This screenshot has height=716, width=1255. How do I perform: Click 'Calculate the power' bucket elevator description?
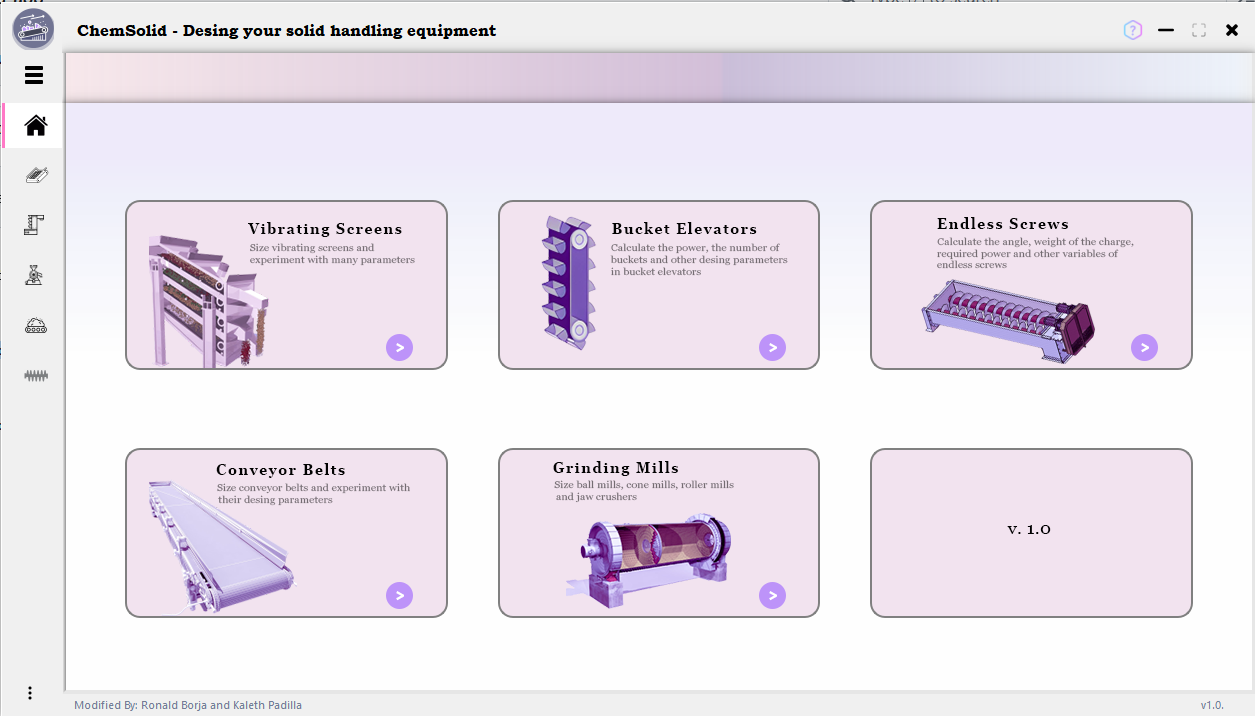pyautogui.click(x=699, y=259)
